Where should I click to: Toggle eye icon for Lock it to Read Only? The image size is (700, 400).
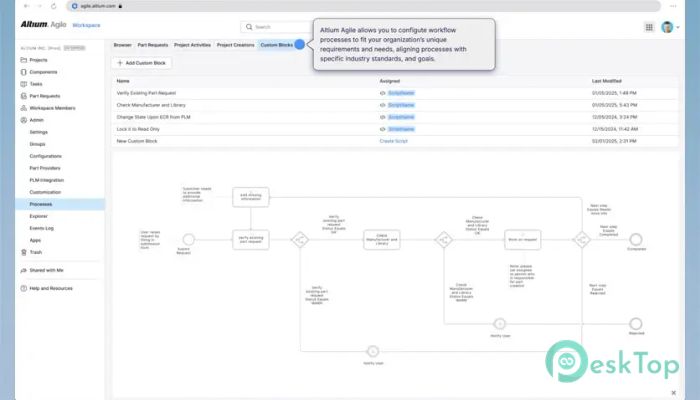(x=383, y=129)
